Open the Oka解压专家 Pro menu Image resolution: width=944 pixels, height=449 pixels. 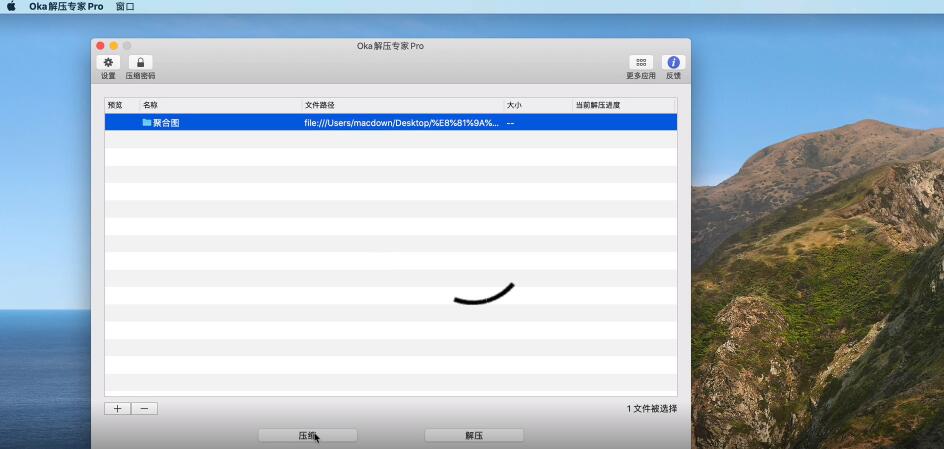pos(66,7)
